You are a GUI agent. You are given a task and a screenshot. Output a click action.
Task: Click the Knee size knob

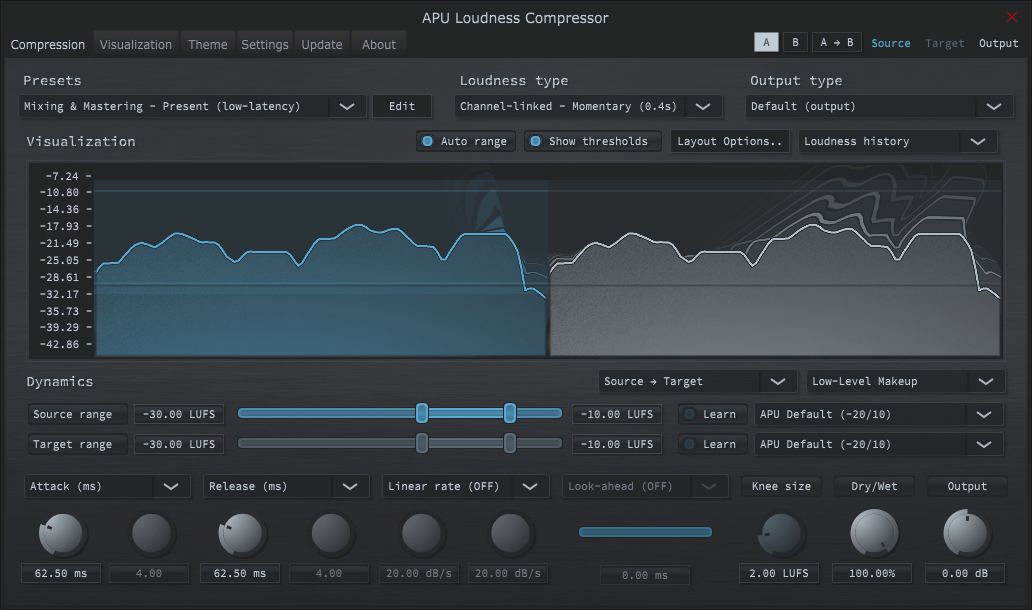pyautogui.click(x=780, y=533)
